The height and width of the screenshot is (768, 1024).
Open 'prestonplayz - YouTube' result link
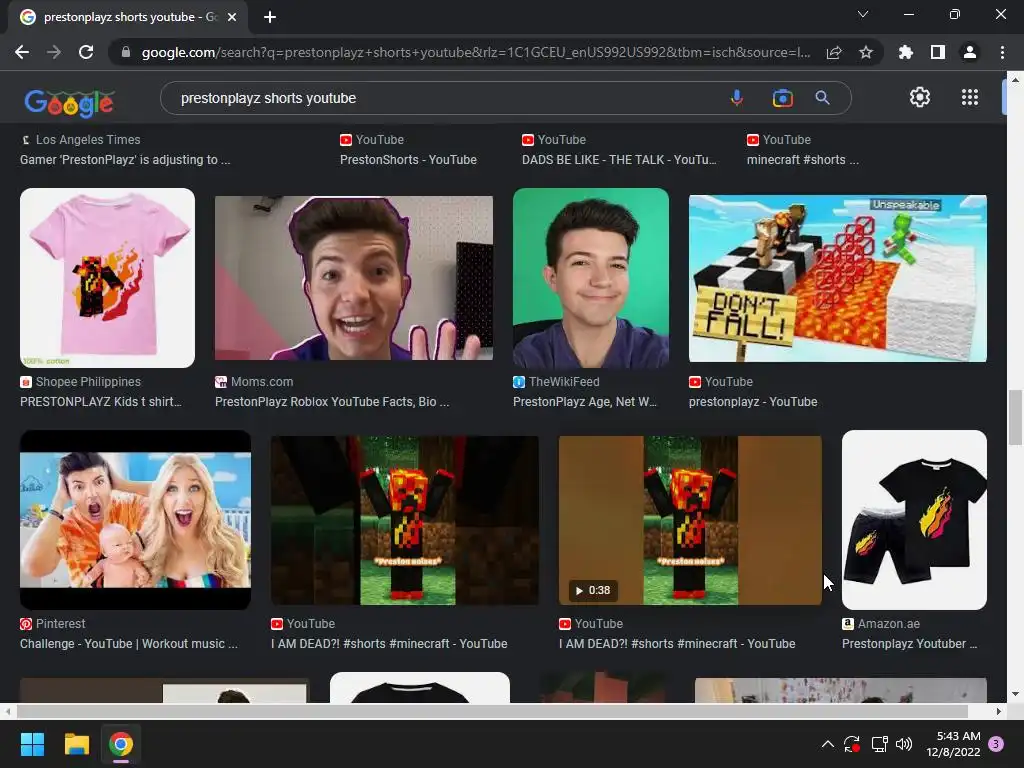tap(753, 402)
